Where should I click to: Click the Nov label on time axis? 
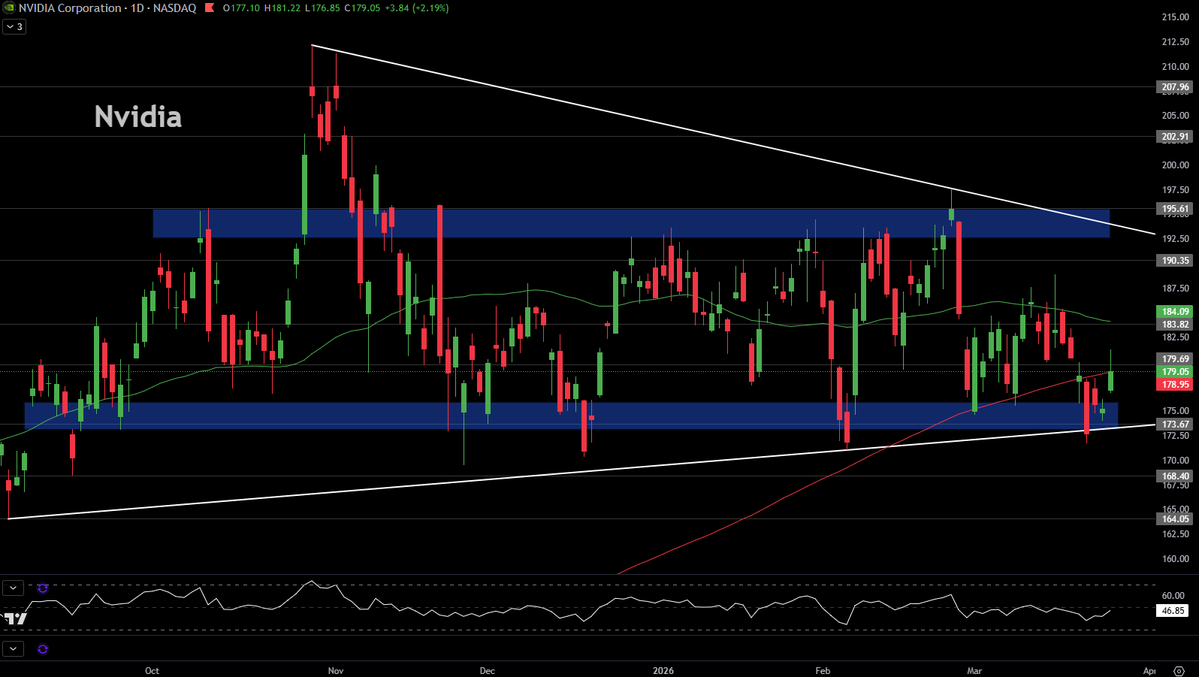[336, 671]
